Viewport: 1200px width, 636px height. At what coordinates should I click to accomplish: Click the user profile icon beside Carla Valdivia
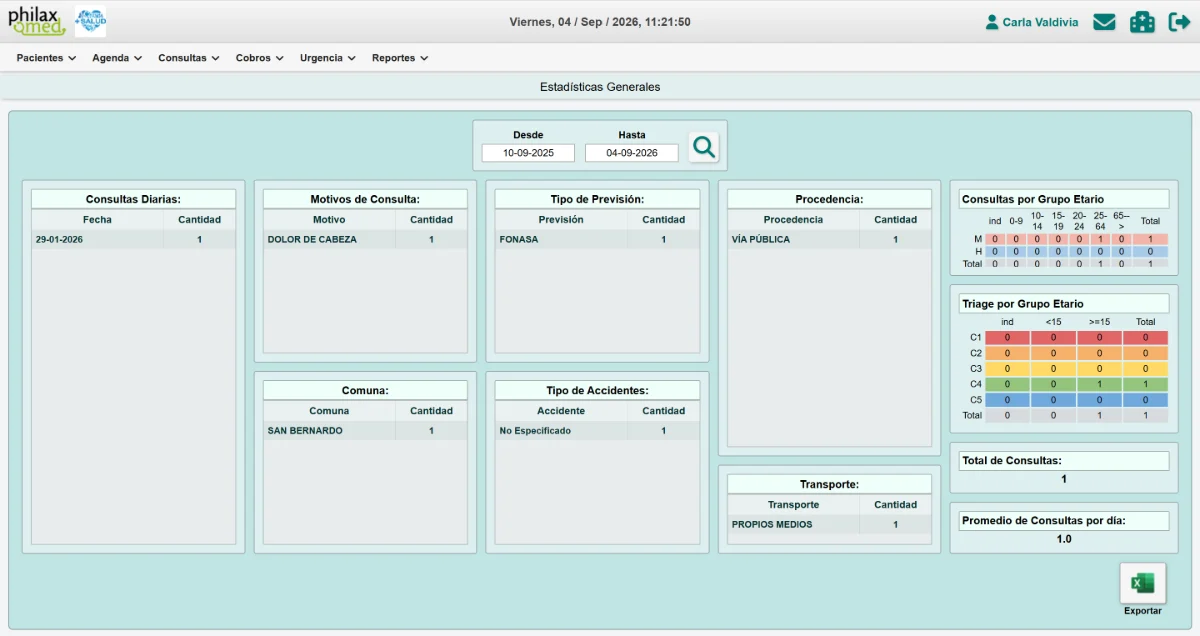(992, 22)
